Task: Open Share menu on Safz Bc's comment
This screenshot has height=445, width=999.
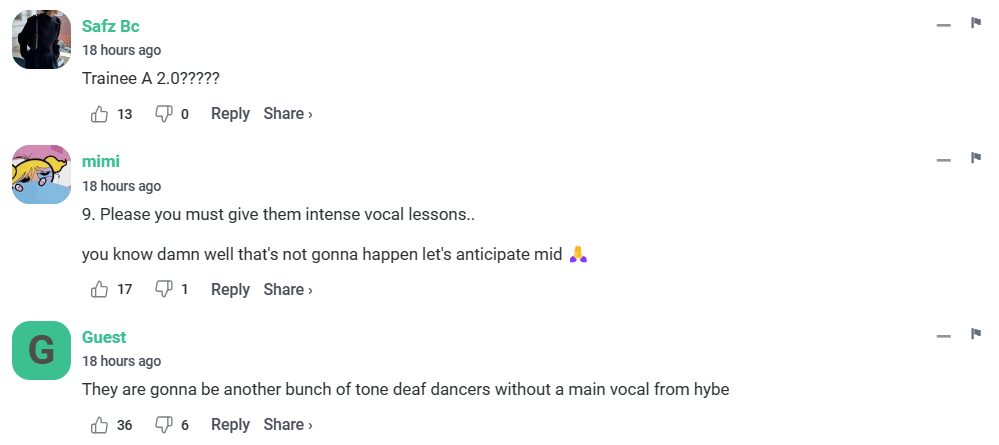Action: point(288,114)
